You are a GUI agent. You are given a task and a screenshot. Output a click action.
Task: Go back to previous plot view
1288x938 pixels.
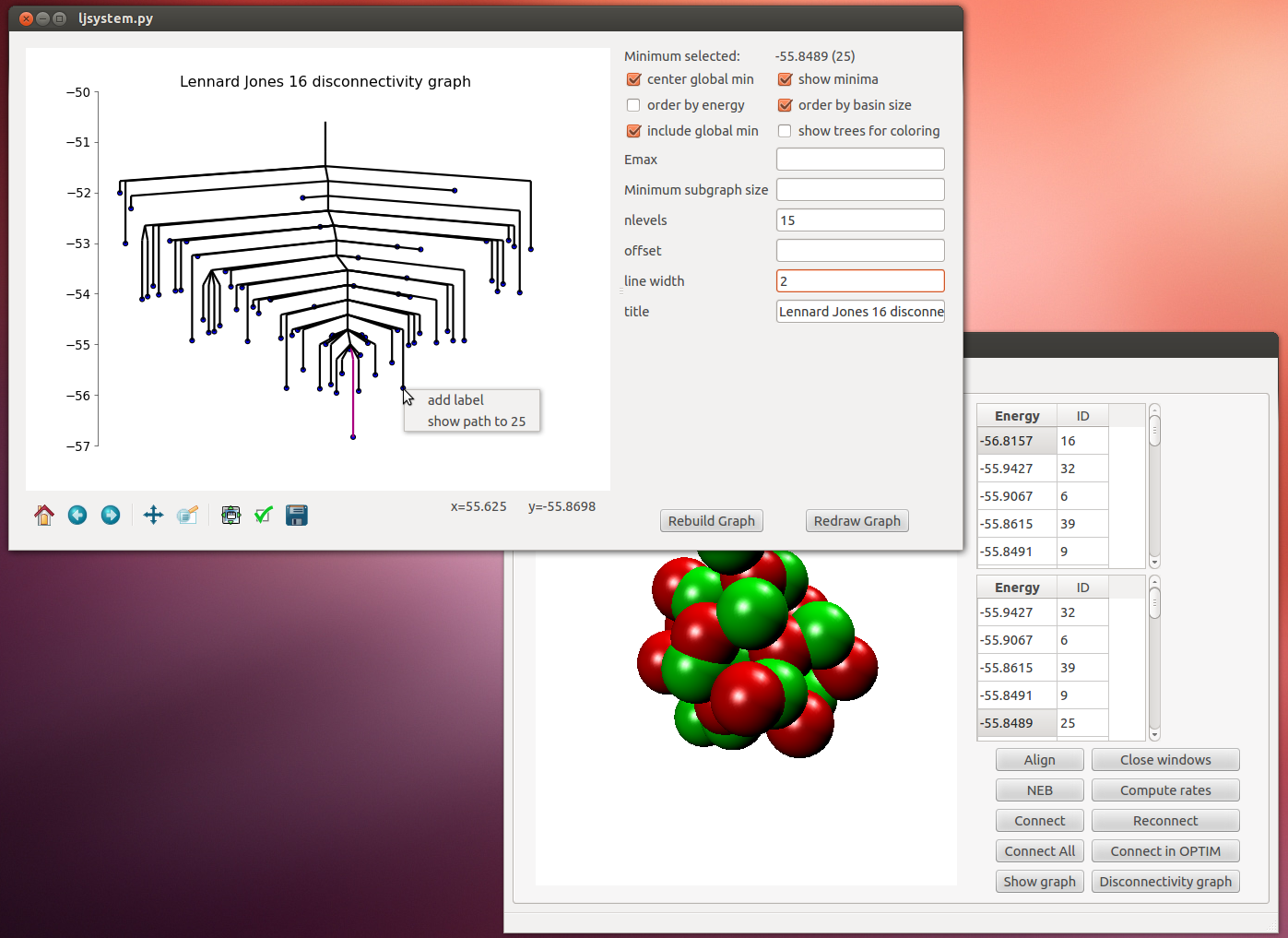click(77, 516)
